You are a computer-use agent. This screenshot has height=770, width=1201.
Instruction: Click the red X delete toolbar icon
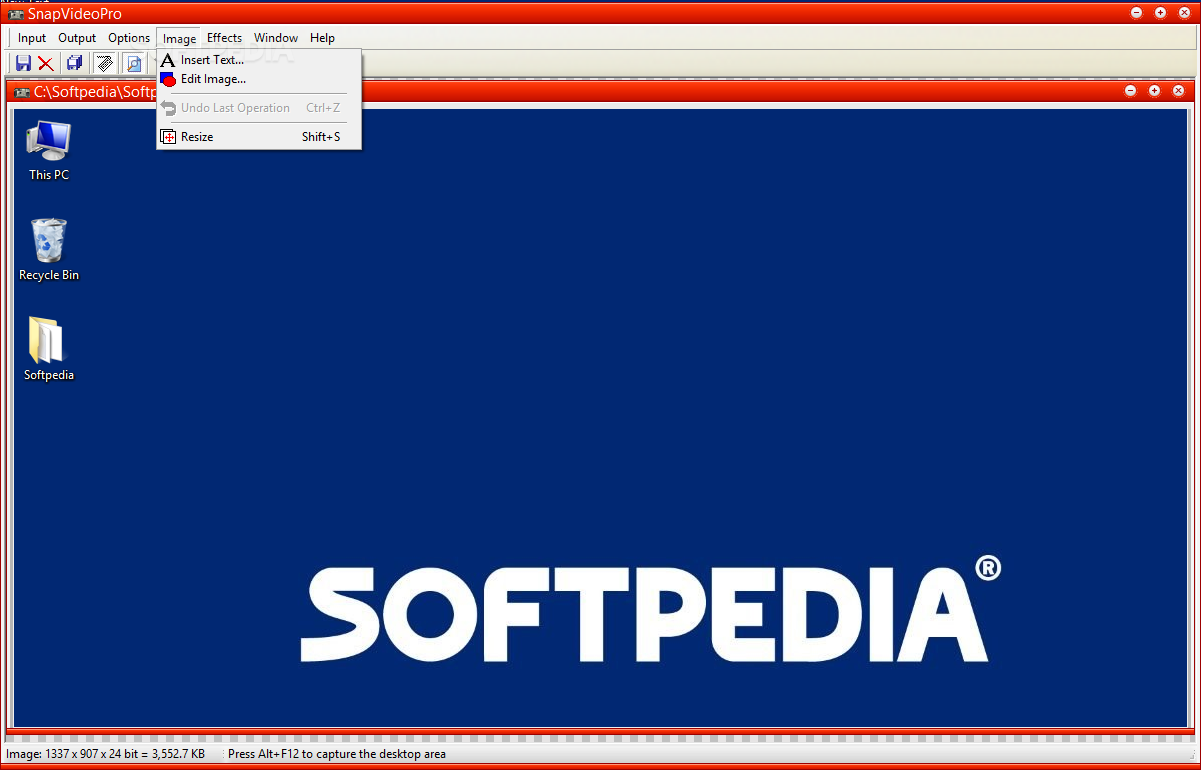point(46,63)
